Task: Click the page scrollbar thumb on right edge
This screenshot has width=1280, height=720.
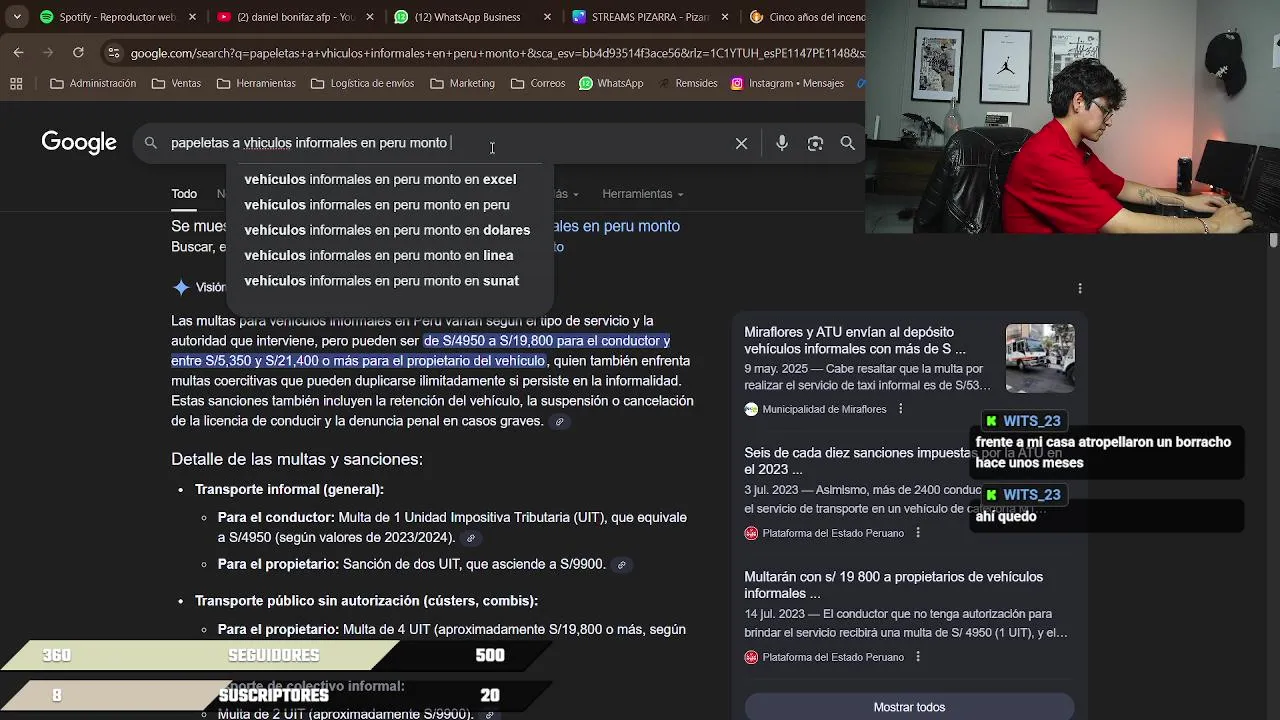Action: click(x=1273, y=241)
